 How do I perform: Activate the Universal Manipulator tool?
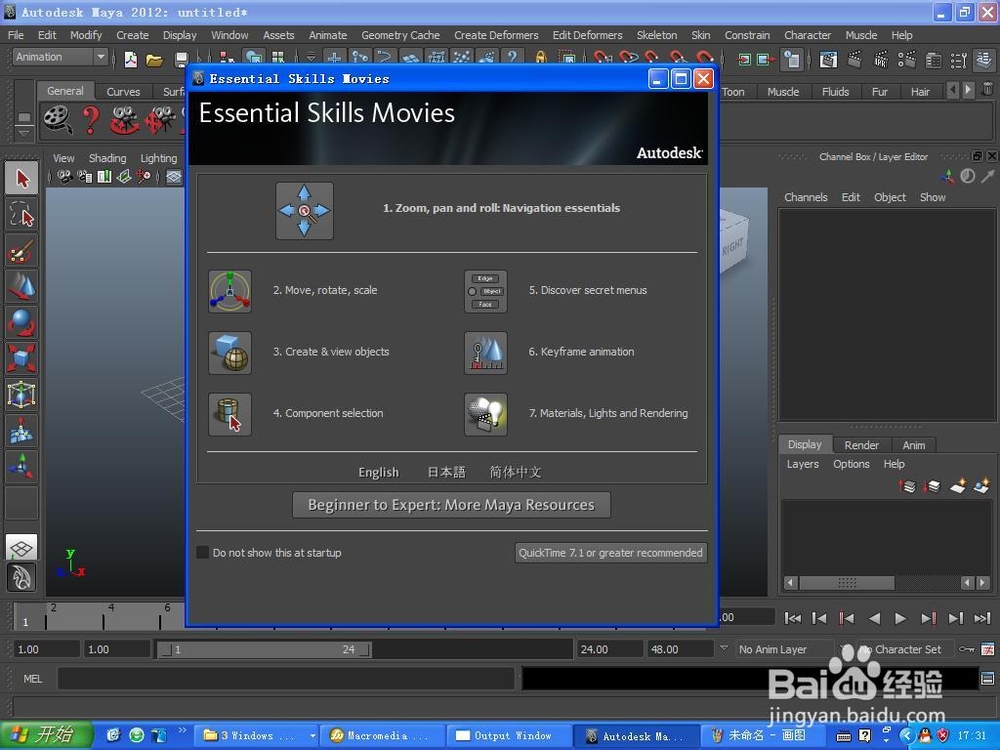(x=21, y=395)
